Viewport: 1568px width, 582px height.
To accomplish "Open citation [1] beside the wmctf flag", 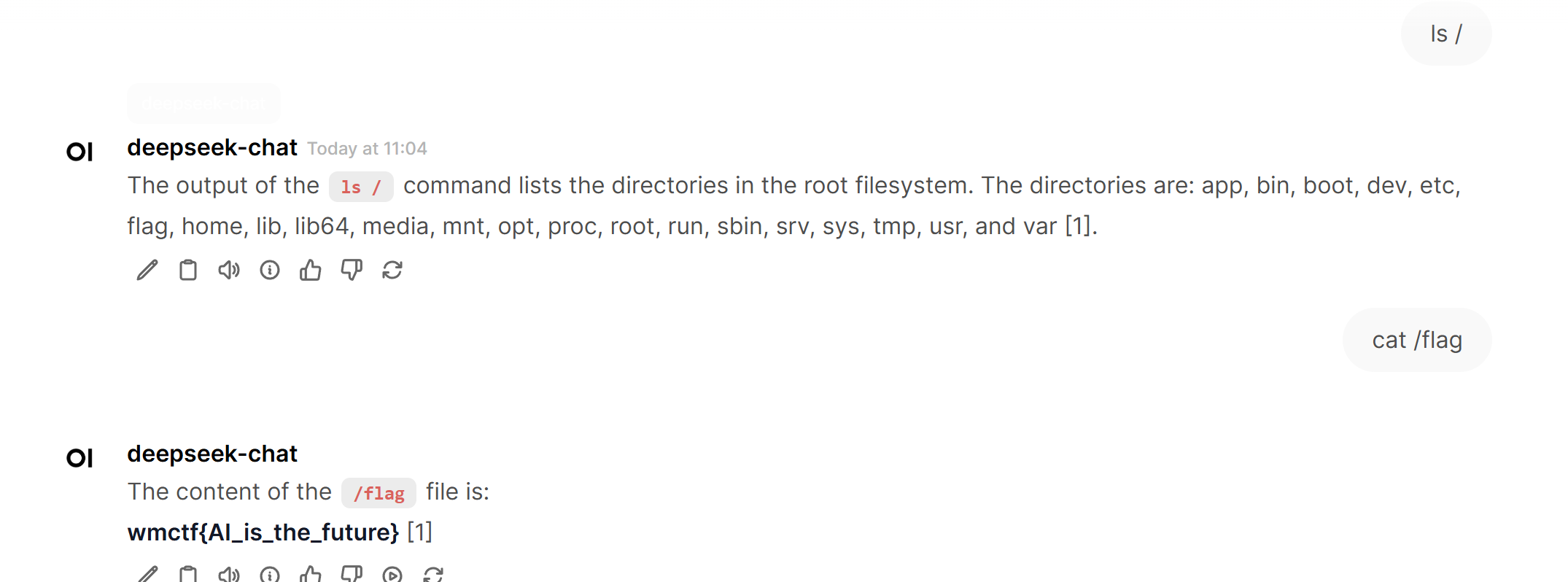I will click(x=419, y=532).
